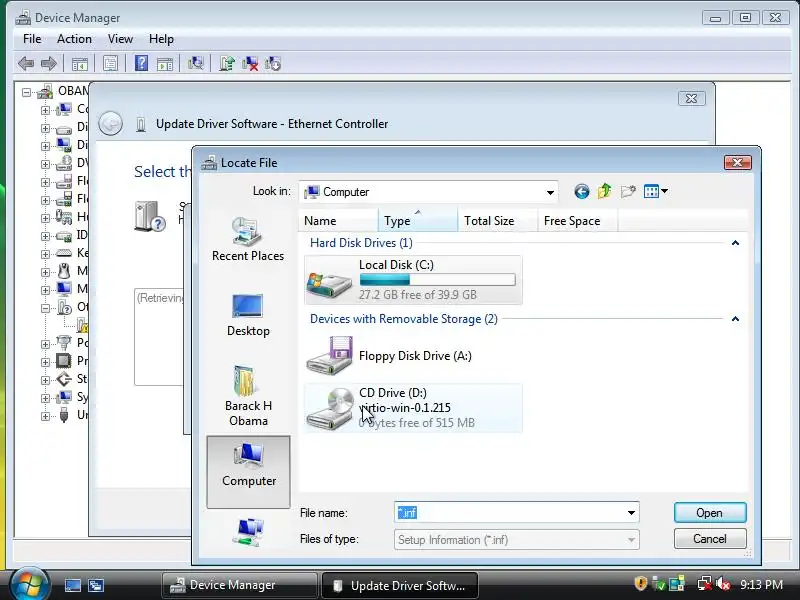Expand the Ports tree node
Image resolution: width=800 pixels, height=600 pixels.
(x=45, y=344)
